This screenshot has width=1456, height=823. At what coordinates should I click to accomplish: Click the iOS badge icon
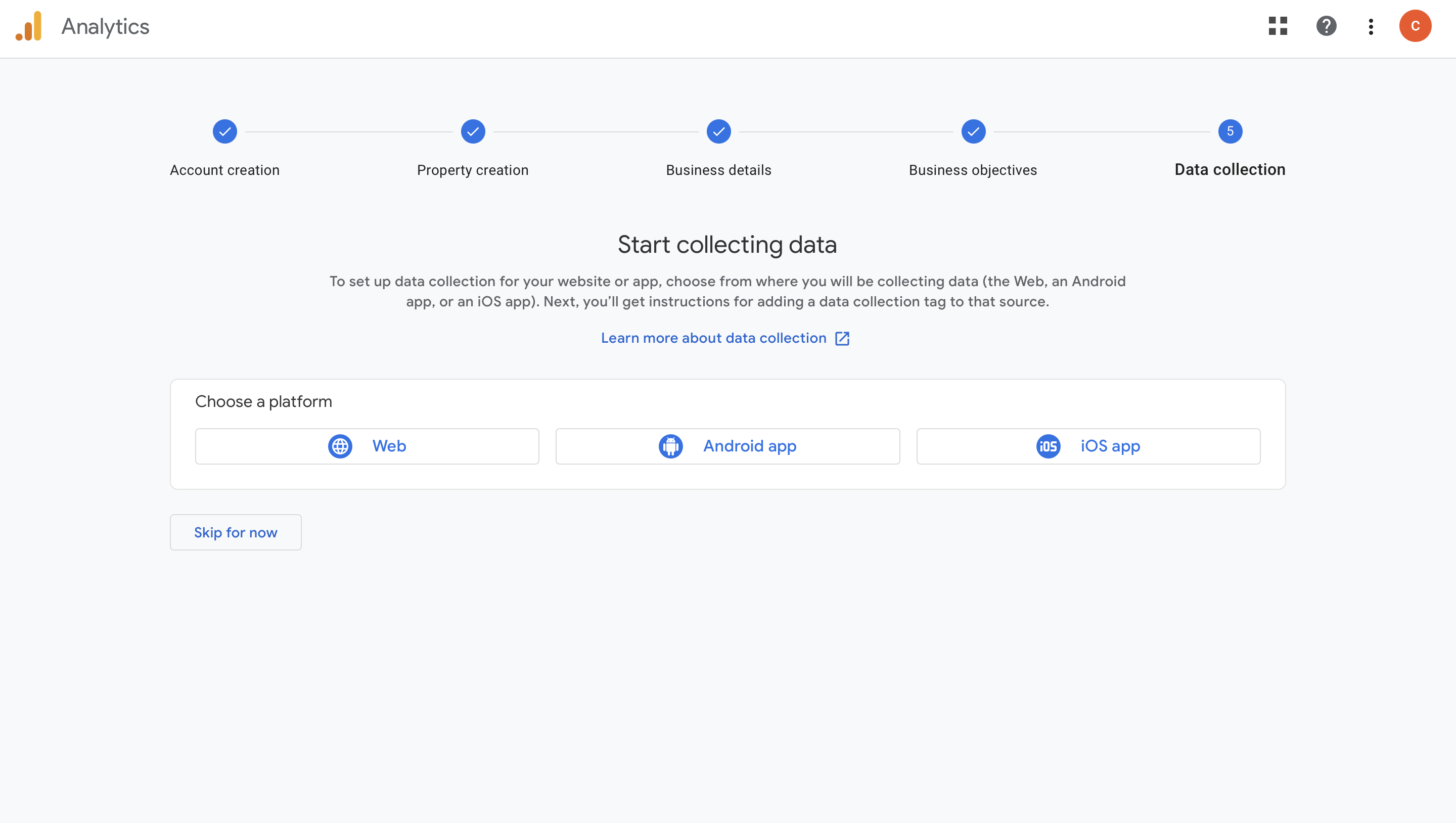click(x=1048, y=446)
